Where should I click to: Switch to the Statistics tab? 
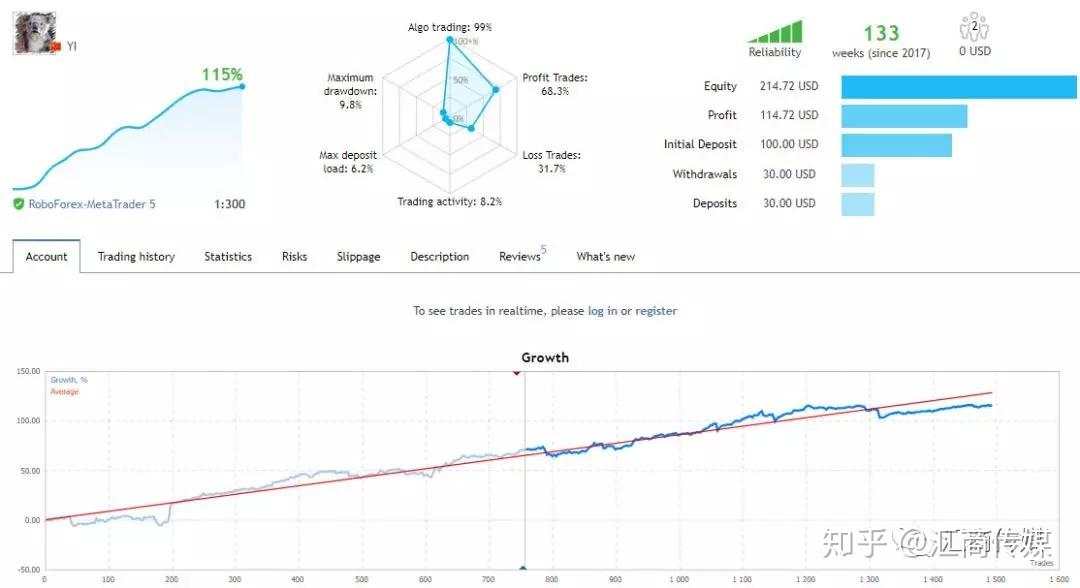click(228, 256)
